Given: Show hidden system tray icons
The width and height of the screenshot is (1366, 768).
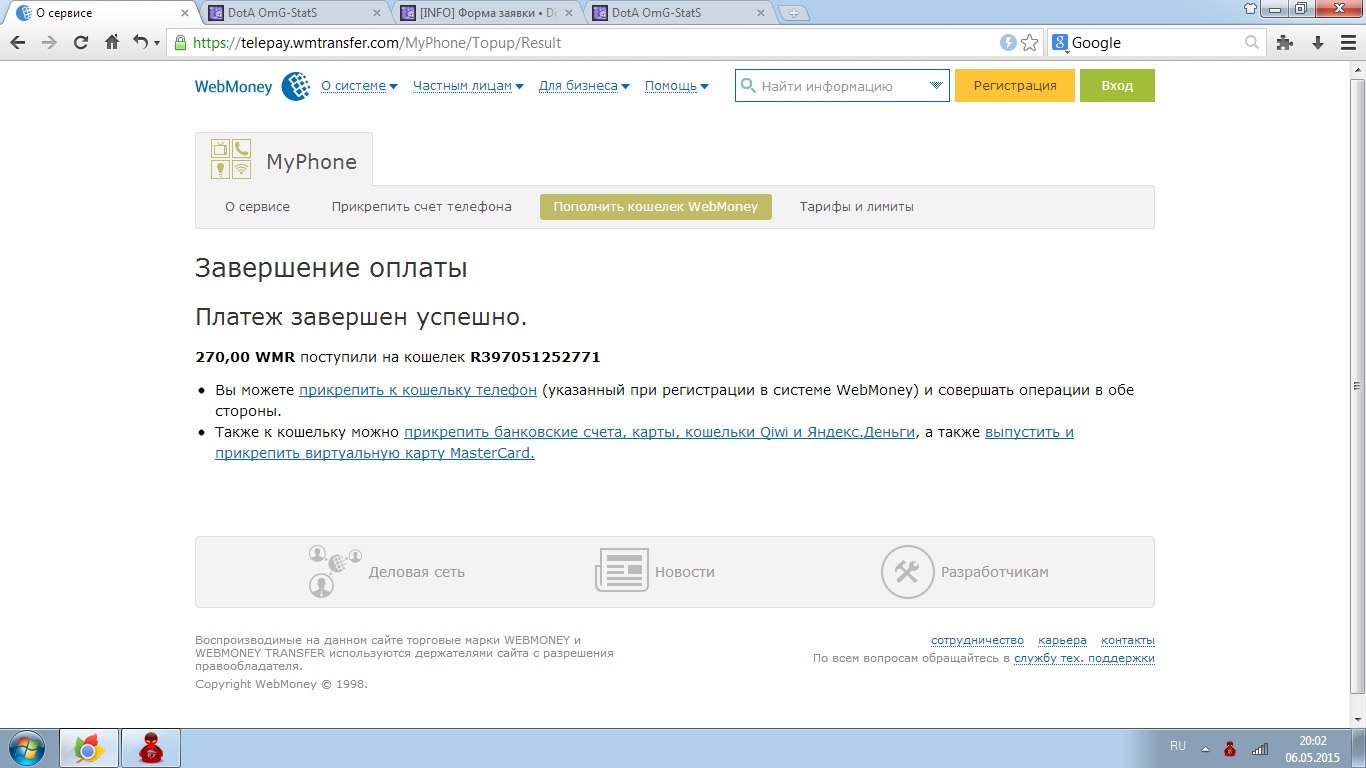Looking at the screenshot, I should 1205,748.
